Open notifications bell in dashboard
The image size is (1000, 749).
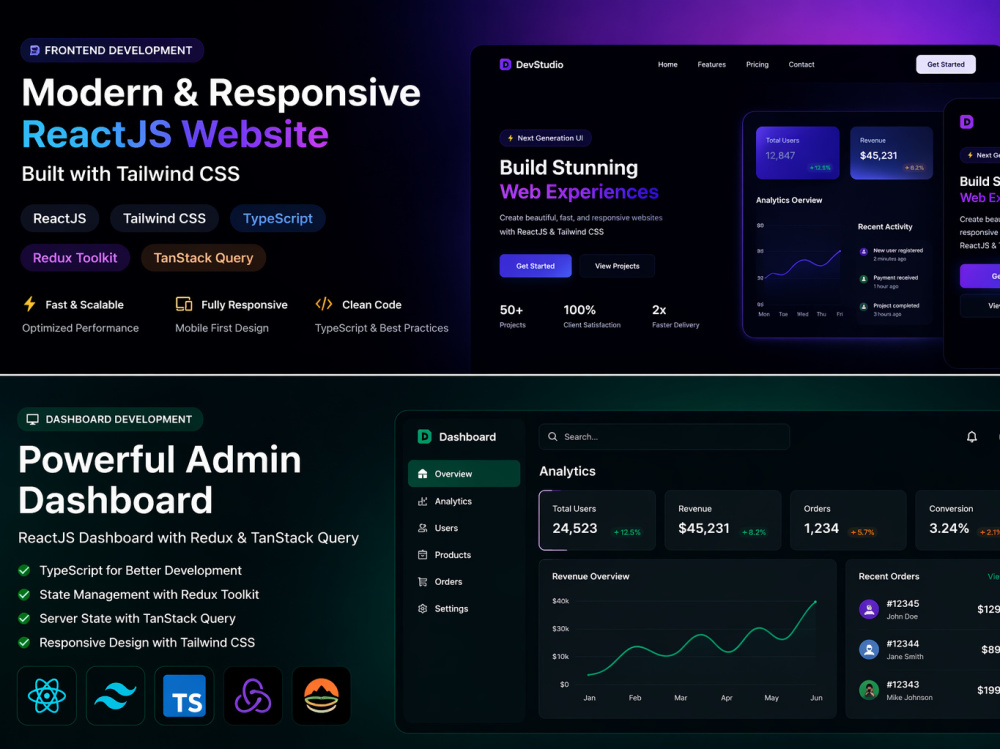pos(971,437)
